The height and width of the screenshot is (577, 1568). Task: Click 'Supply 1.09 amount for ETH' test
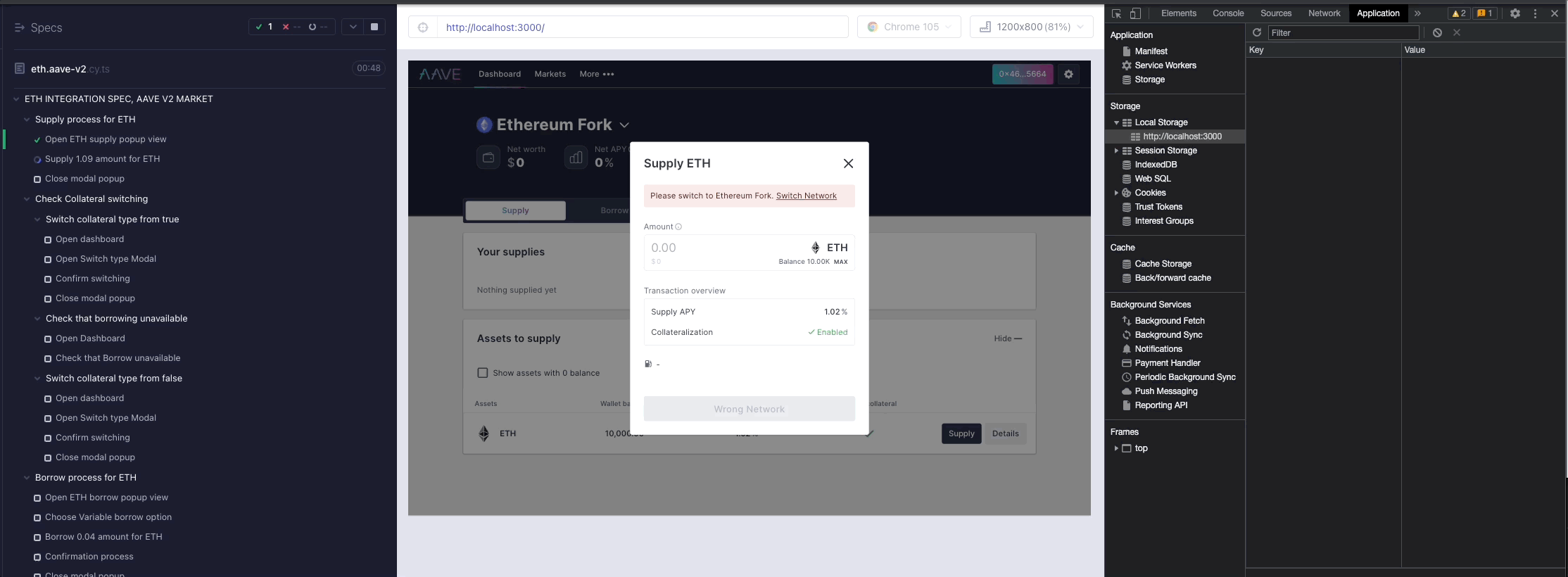pos(102,159)
